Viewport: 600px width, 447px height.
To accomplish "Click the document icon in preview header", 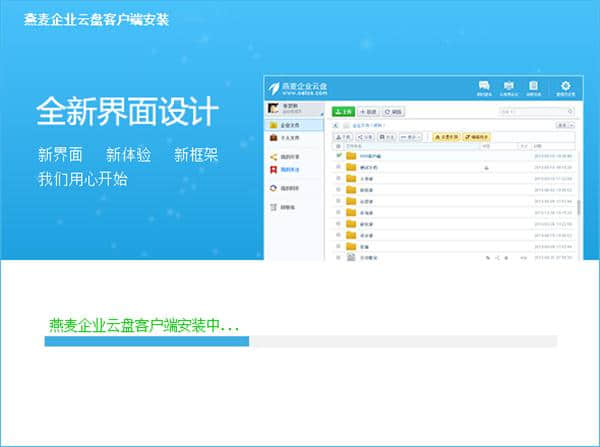I will point(533,88).
